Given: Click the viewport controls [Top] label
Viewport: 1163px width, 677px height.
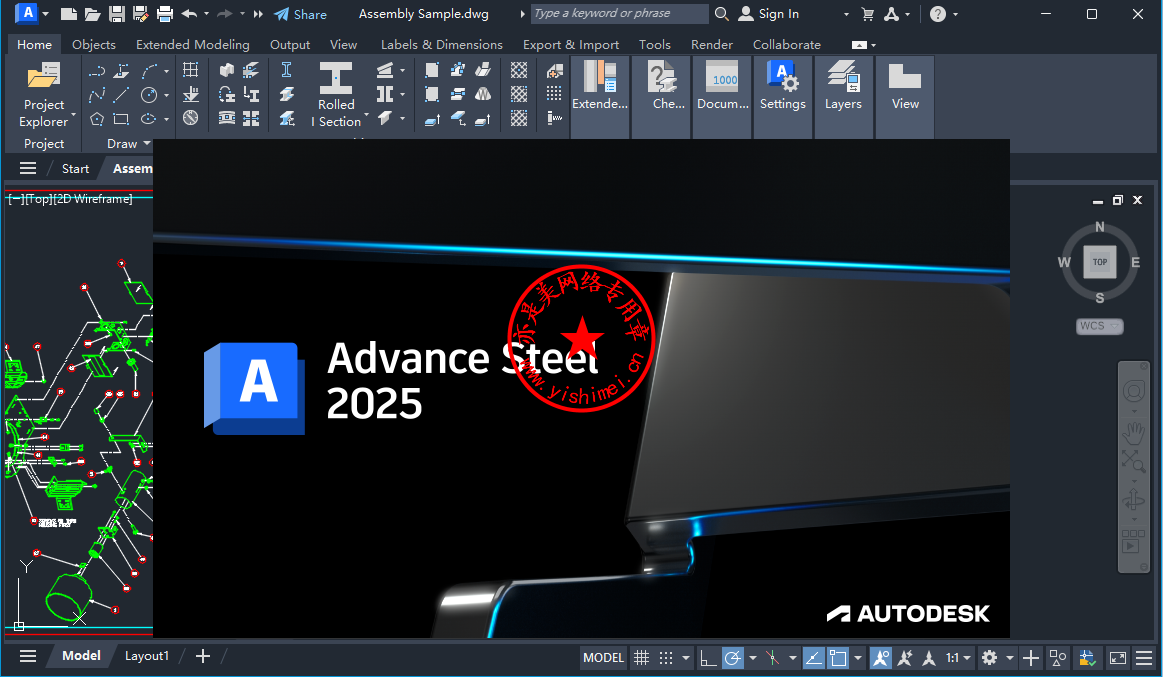Looking at the screenshot, I should point(39,199).
